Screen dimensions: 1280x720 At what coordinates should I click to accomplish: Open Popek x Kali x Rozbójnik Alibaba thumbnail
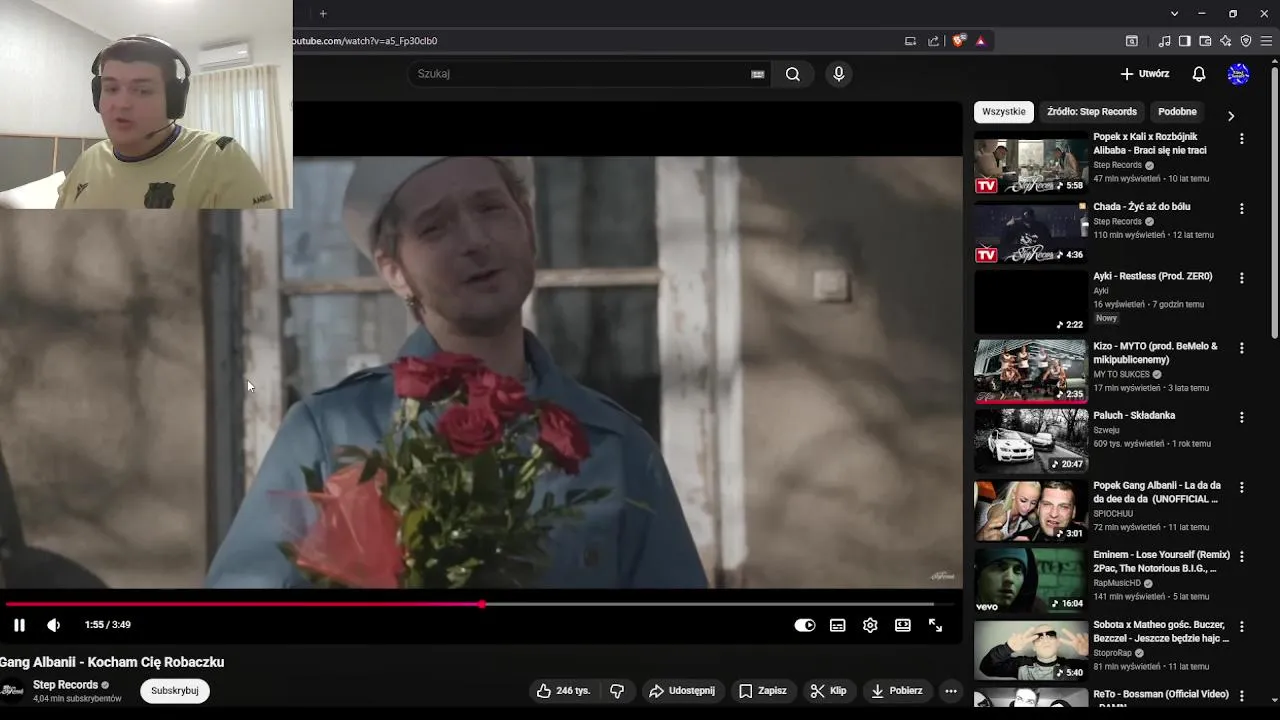point(1031,163)
